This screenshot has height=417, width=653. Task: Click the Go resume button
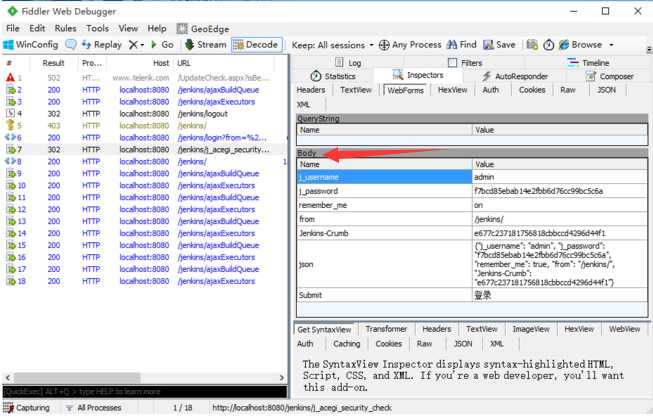[x=162, y=45]
